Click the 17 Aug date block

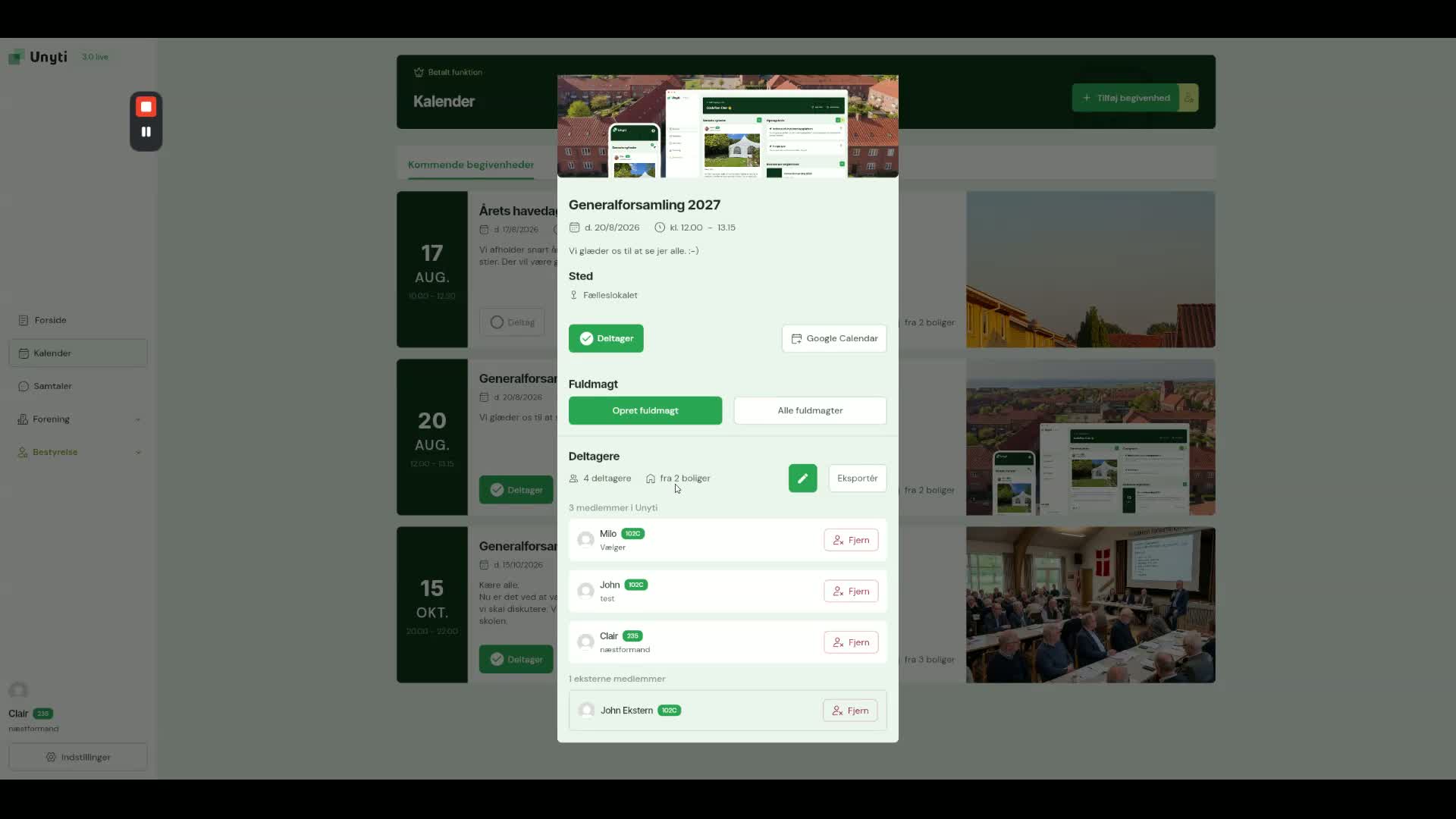tap(432, 269)
